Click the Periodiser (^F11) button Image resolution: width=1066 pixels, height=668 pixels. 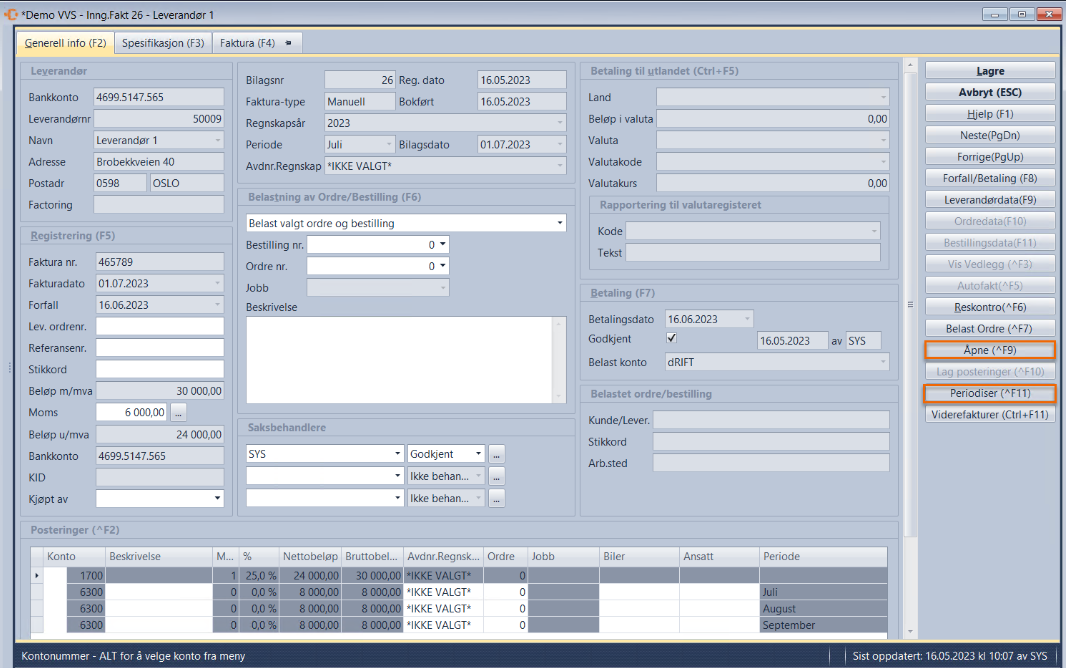click(x=990, y=393)
